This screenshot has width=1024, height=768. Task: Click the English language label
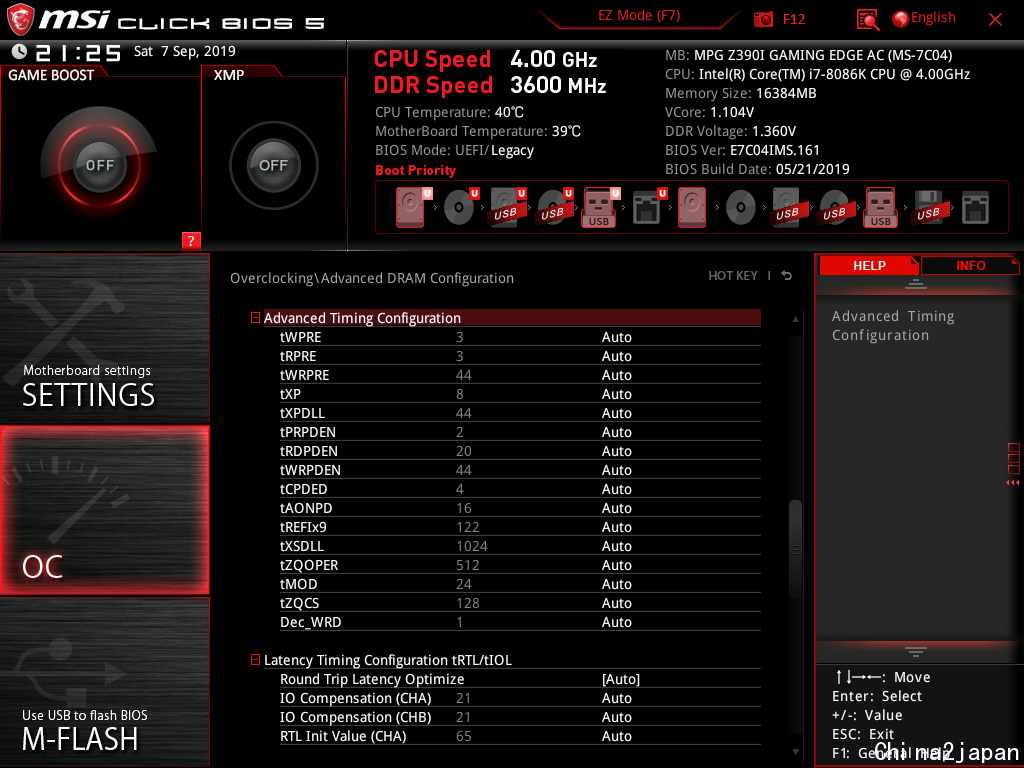(933, 18)
